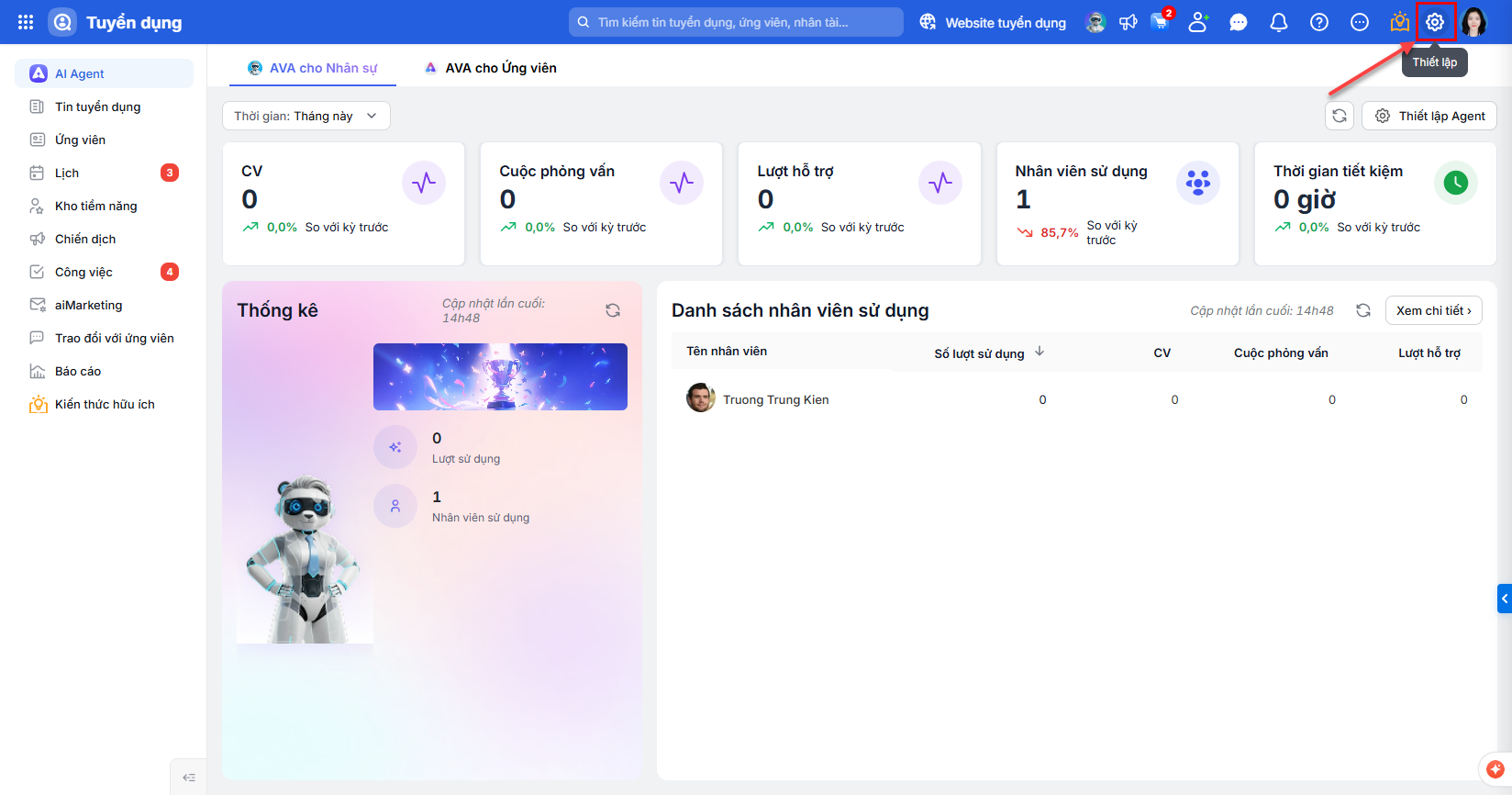The width and height of the screenshot is (1512, 795).
Task: Expand the blue side panel arrow tab
Action: [1505, 599]
